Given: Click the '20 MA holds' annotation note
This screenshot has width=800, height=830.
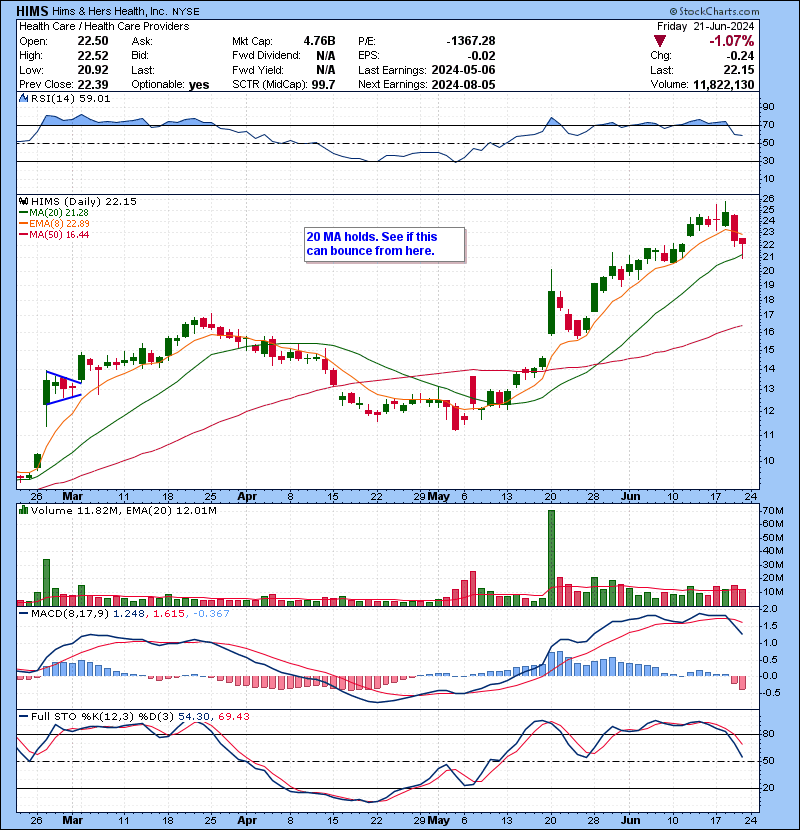Looking at the screenshot, I should point(385,244).
